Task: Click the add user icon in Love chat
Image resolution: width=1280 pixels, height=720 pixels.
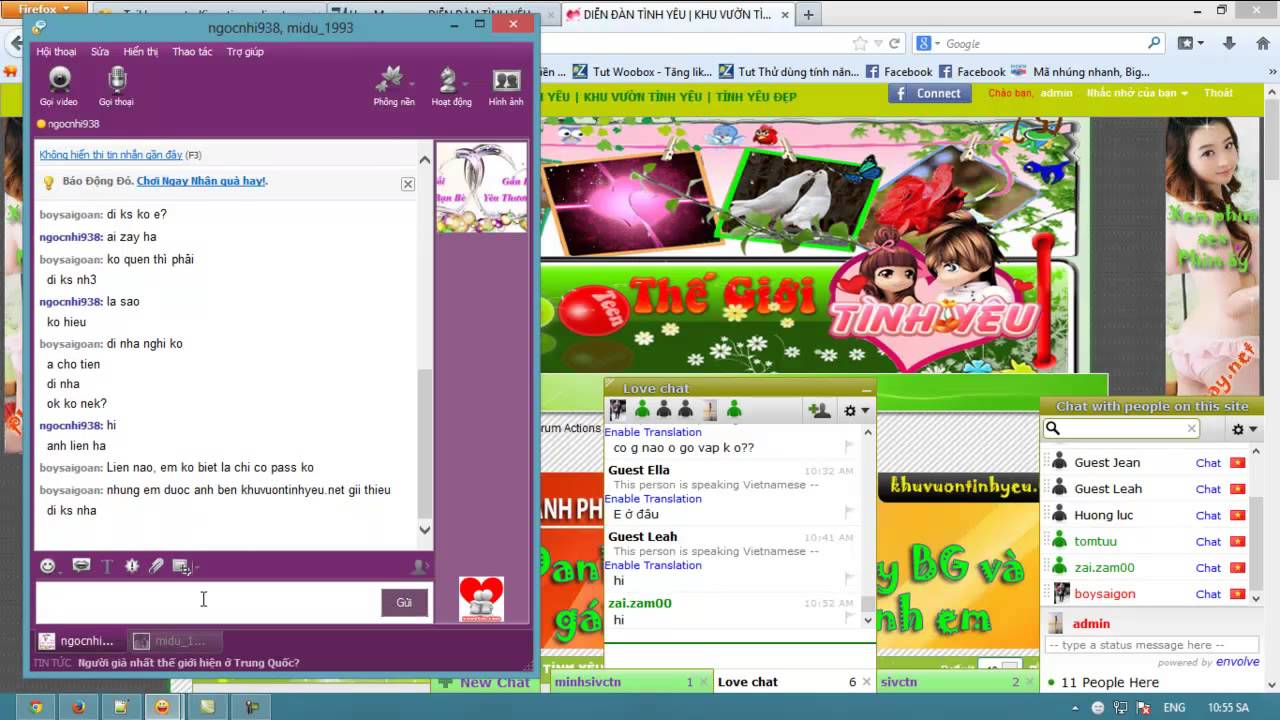Action: coord(819,410)
